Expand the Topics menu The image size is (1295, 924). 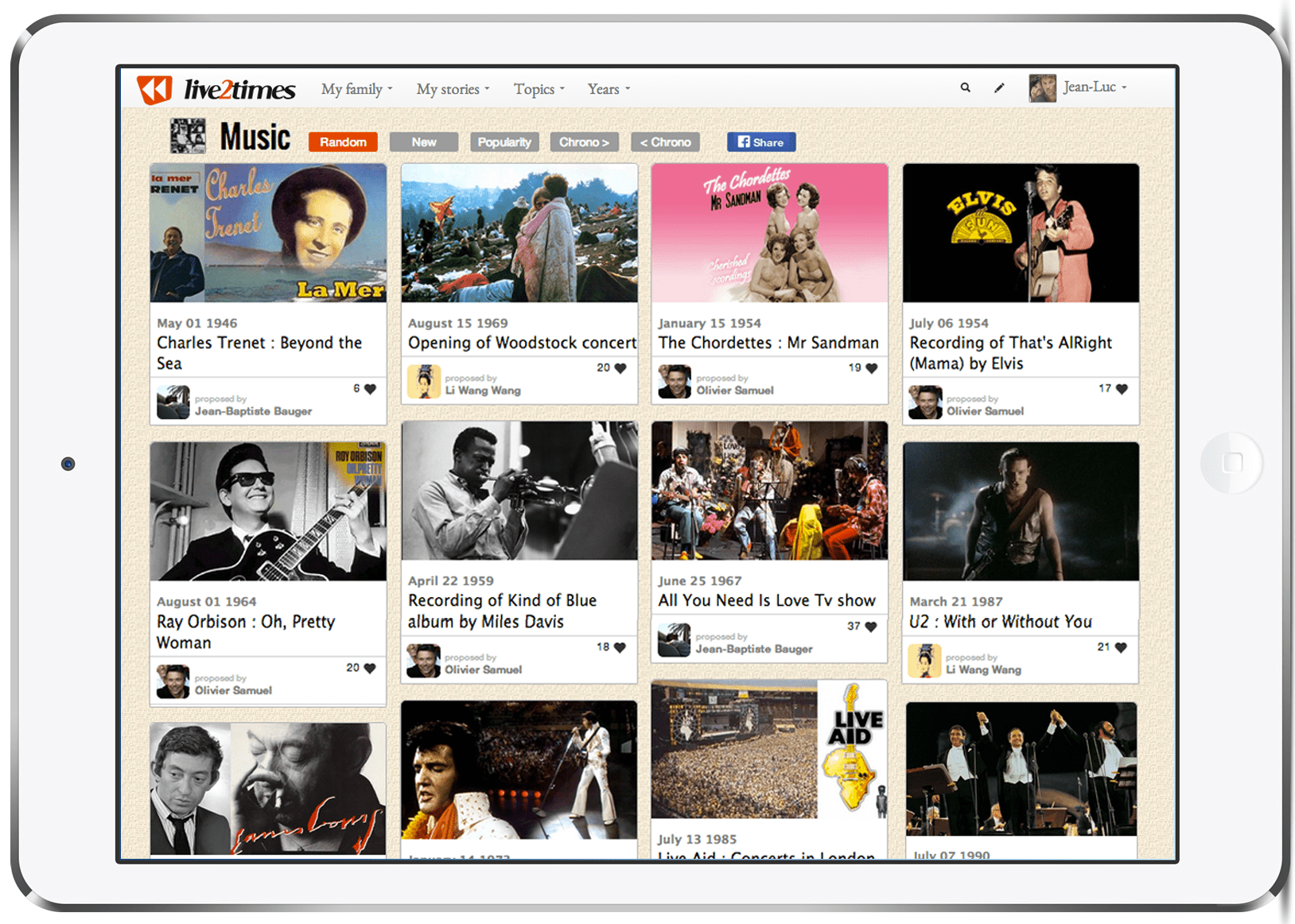[x=539, y=89]
